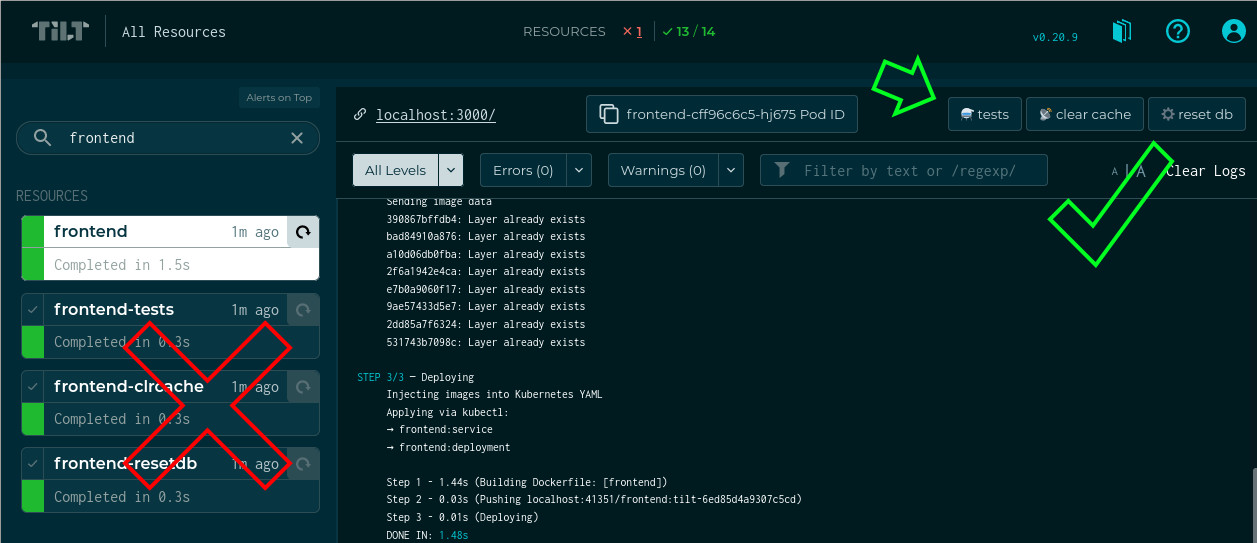The width and height of the screenshot is (1257, 543).
Task: Click log line 'a10d06db0fba: Layer already exists'
Action: [486, 254]
